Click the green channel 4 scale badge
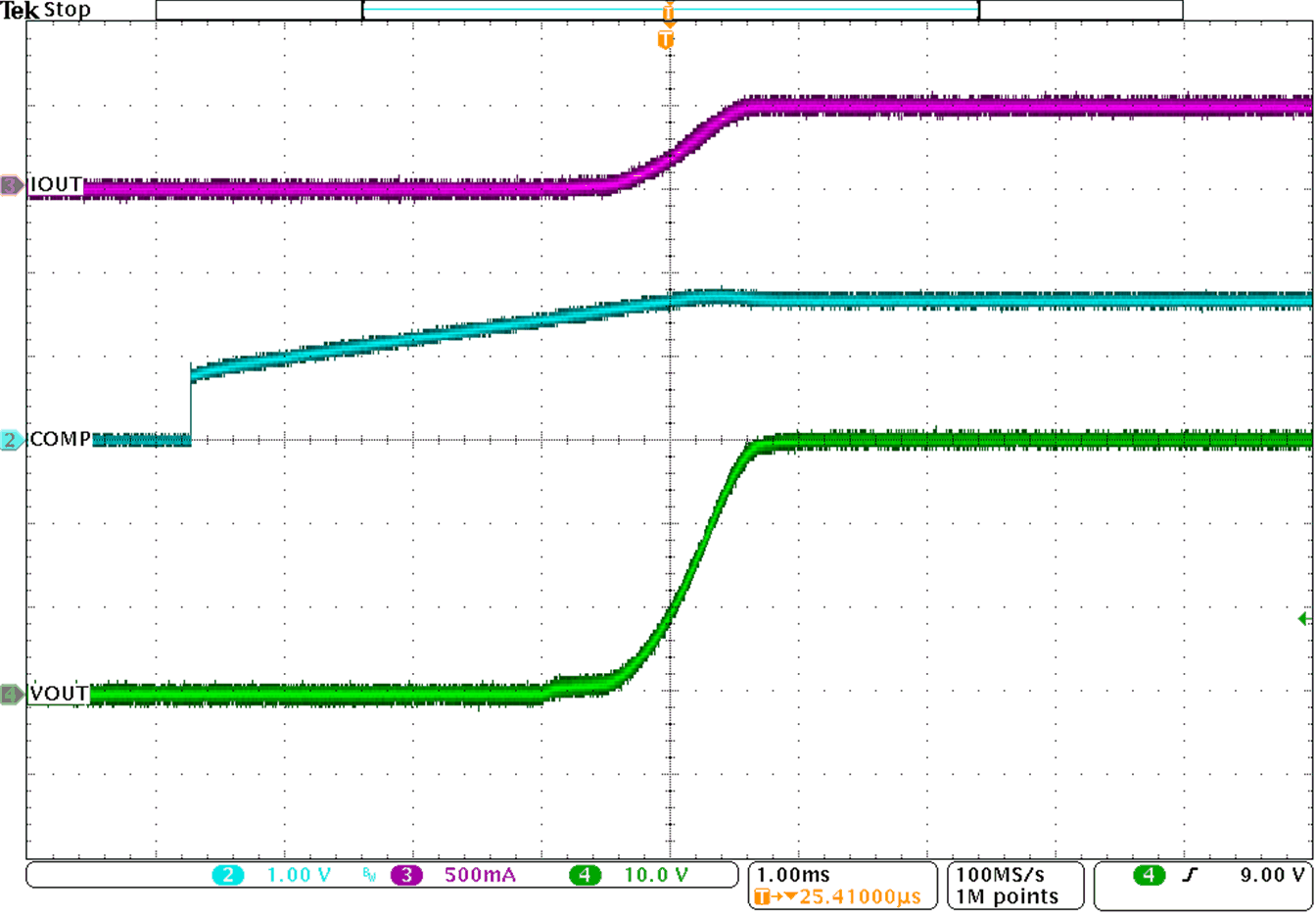The width and height of the screenshot is (1316, 916). (x=585, y=875)
